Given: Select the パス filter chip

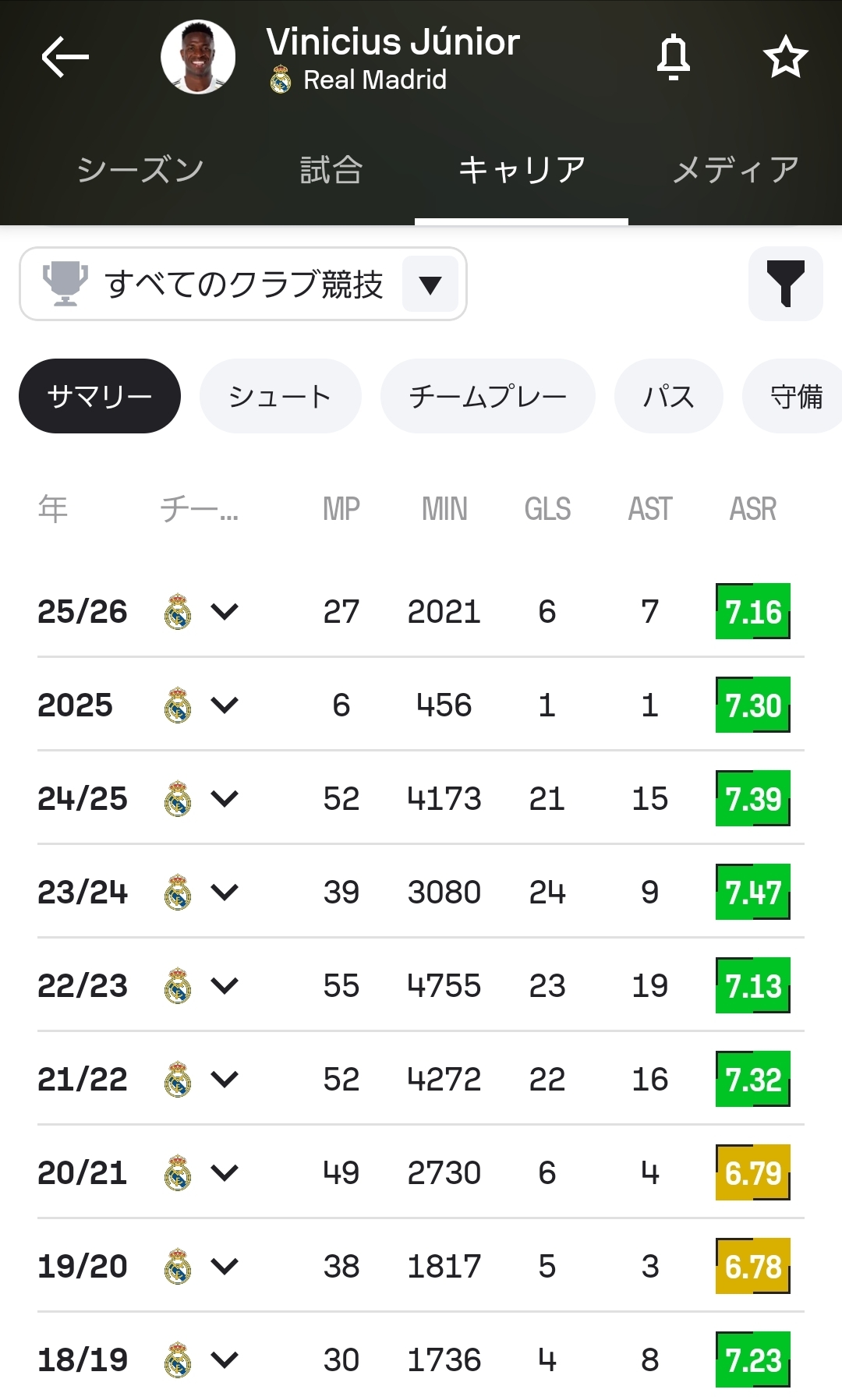Looking at the screenshot, I should point(668,396).
